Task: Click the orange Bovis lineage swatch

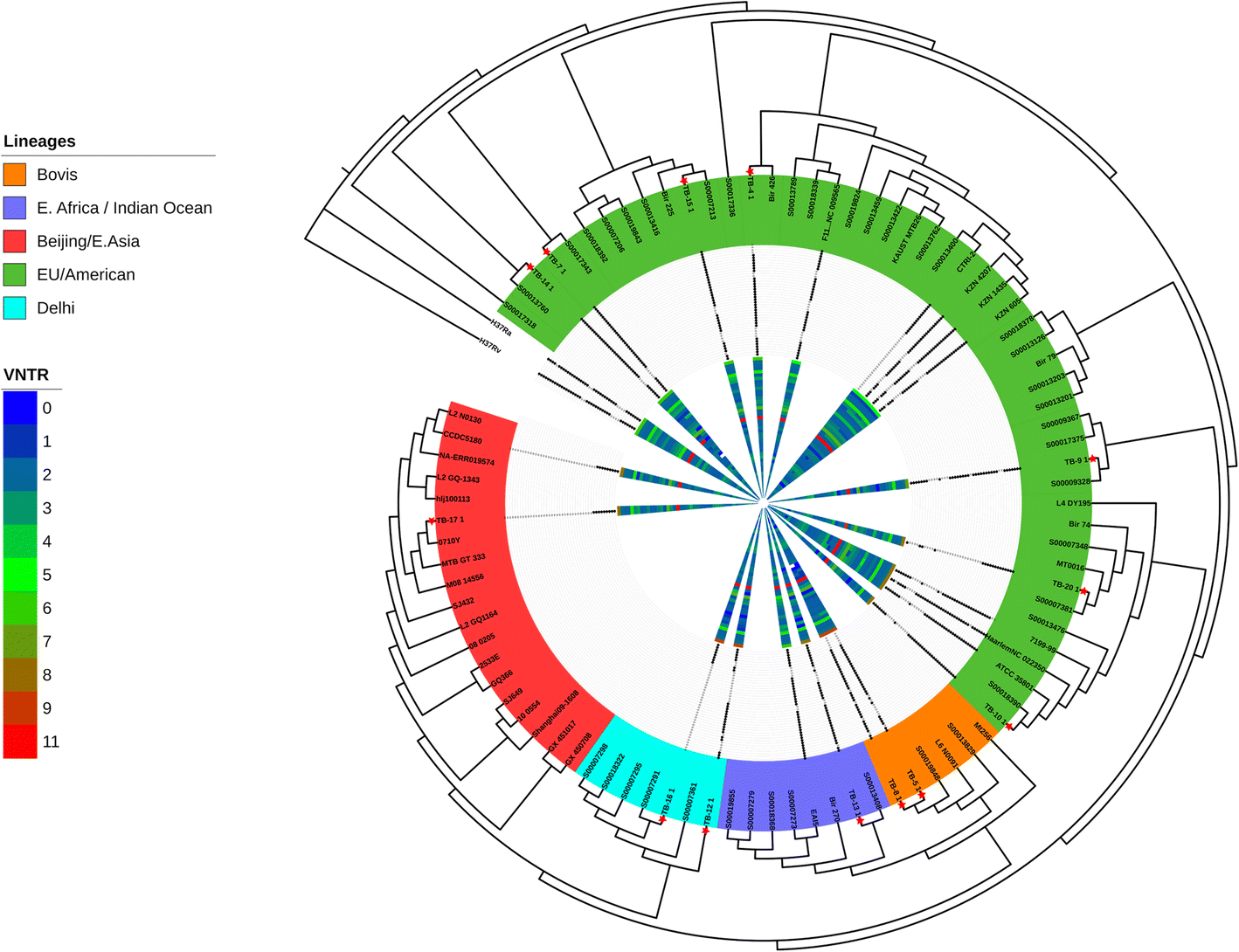Action: coord(15,175)
